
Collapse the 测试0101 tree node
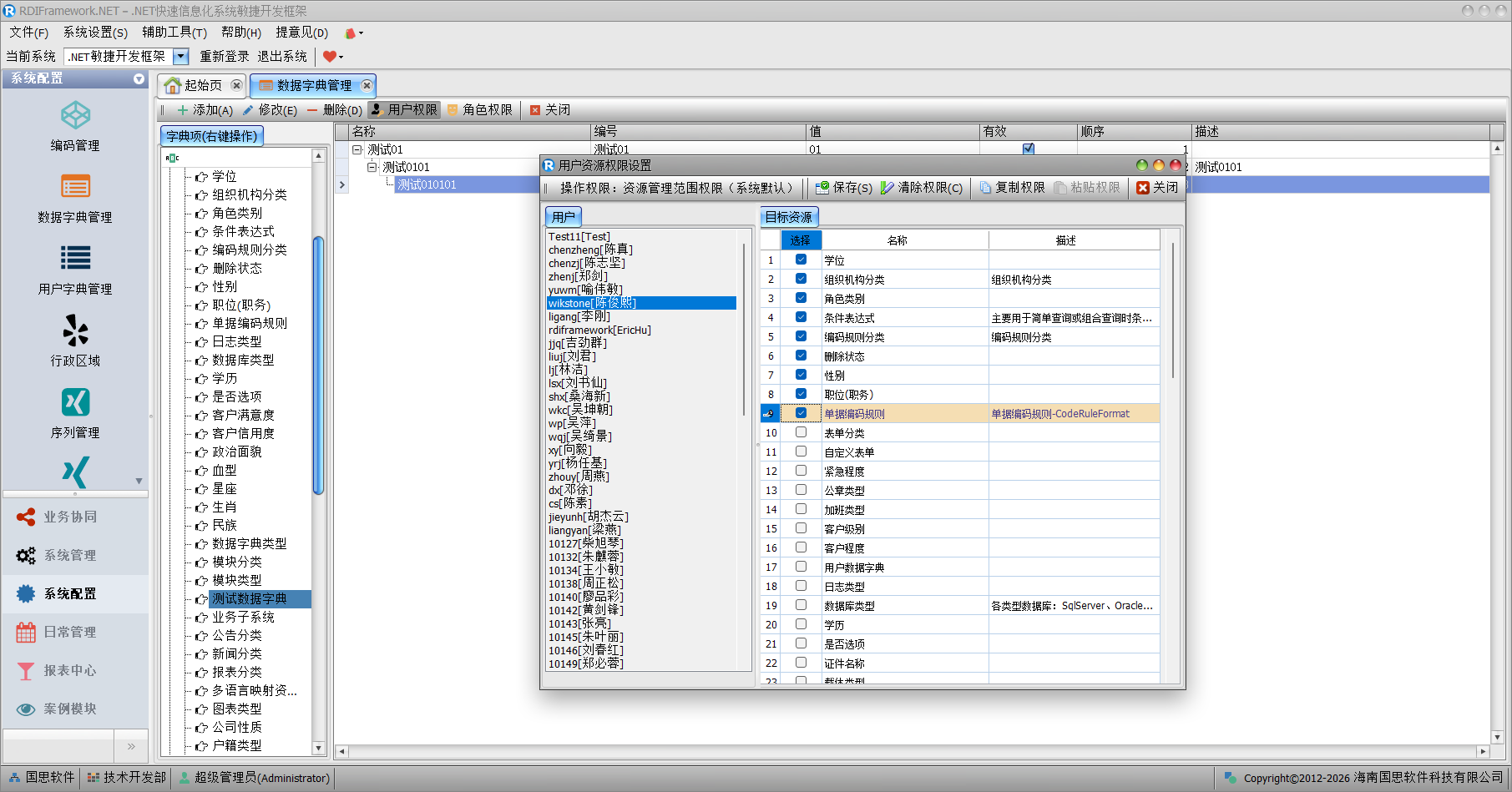[372, 167]
